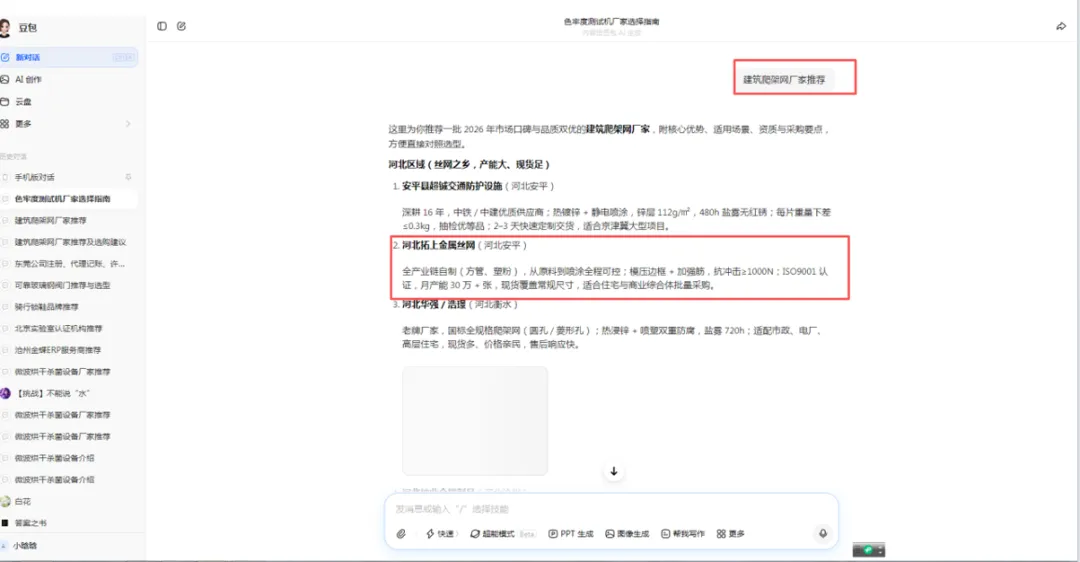Viewport: 1080px width, 562px height.
Task: Open the loading image placeholder thumbnail
Action: (x=475, y=420)
